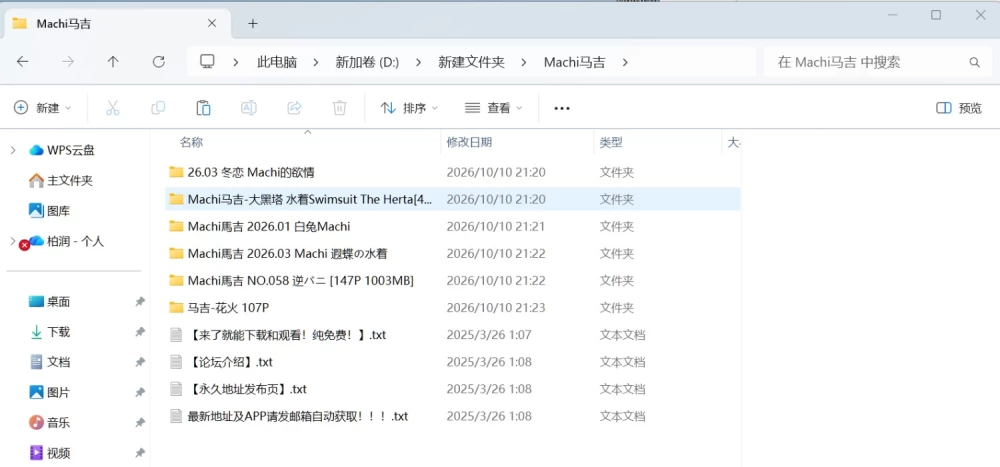Open the 排序 sort dropdown
Image resolution: width=1000 pixels, height=467 pixels.
coord(409,108)
